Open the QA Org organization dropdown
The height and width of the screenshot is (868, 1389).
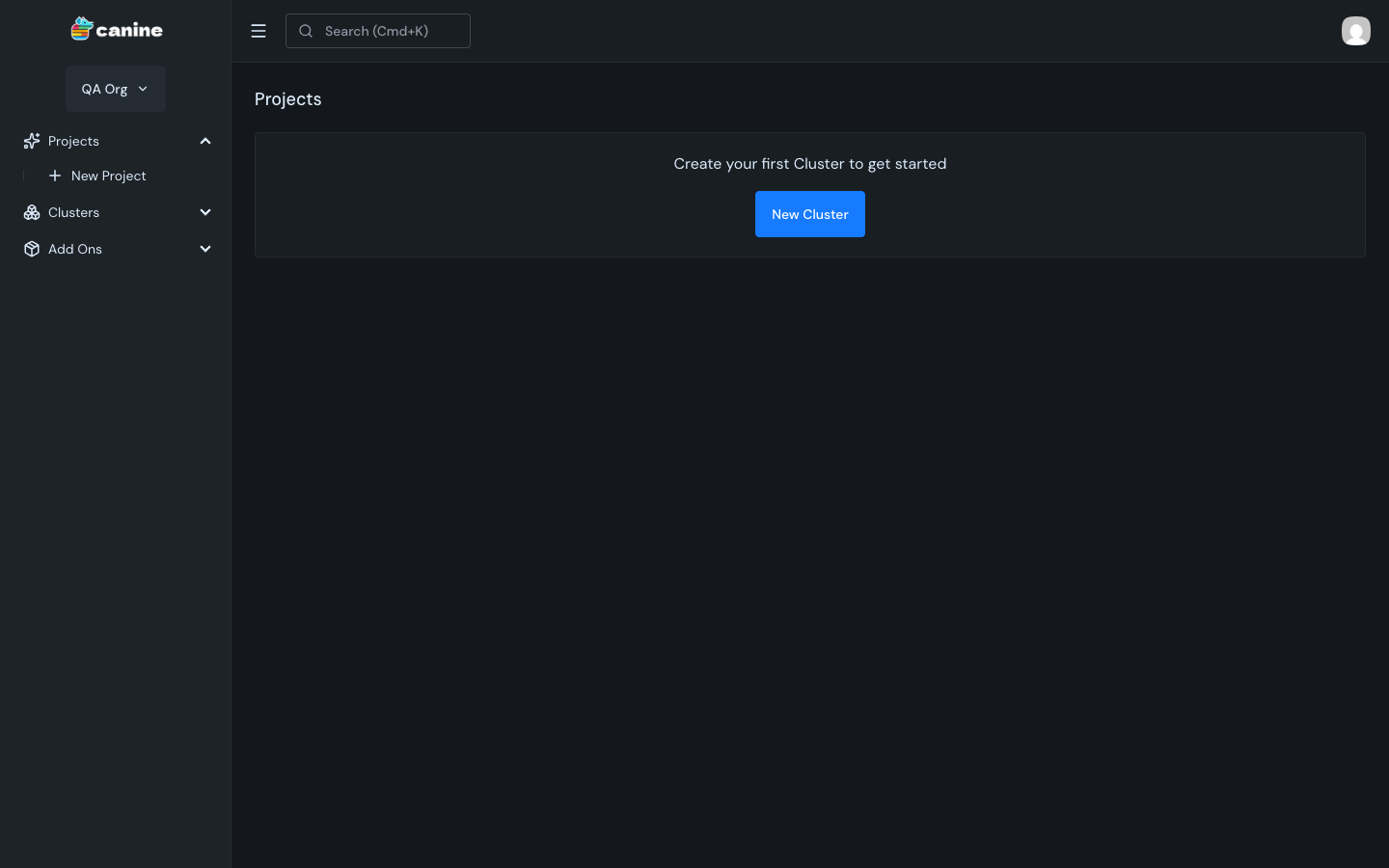coord(116,89)
